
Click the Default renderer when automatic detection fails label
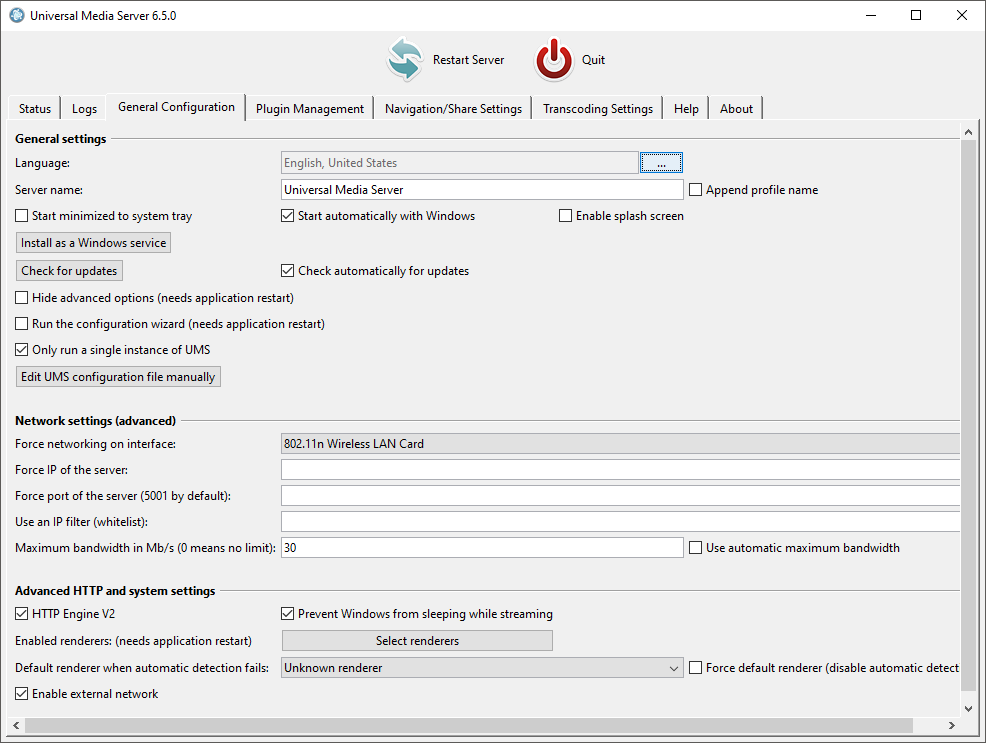tap(142, 668)
